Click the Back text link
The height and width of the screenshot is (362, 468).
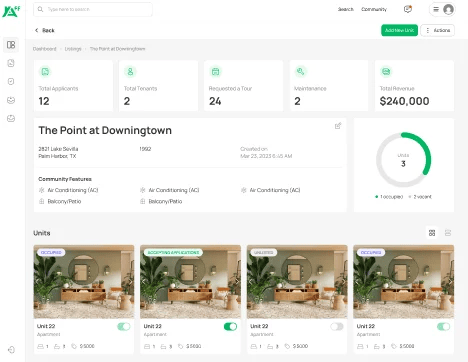click(48, 30)
